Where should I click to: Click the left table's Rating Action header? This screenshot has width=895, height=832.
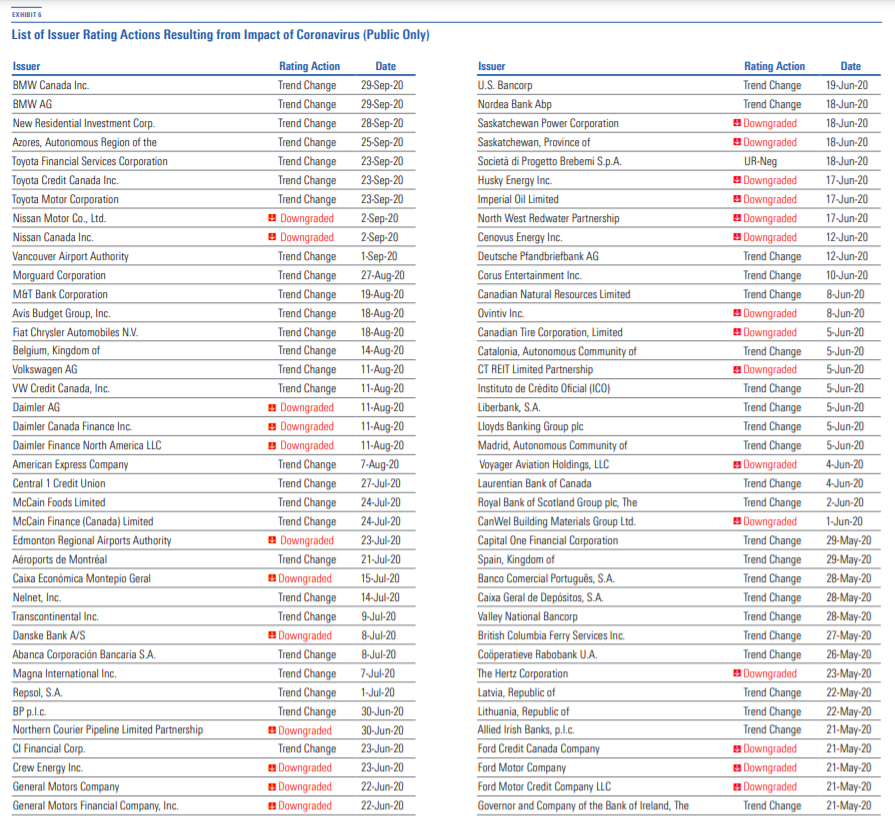309,66
